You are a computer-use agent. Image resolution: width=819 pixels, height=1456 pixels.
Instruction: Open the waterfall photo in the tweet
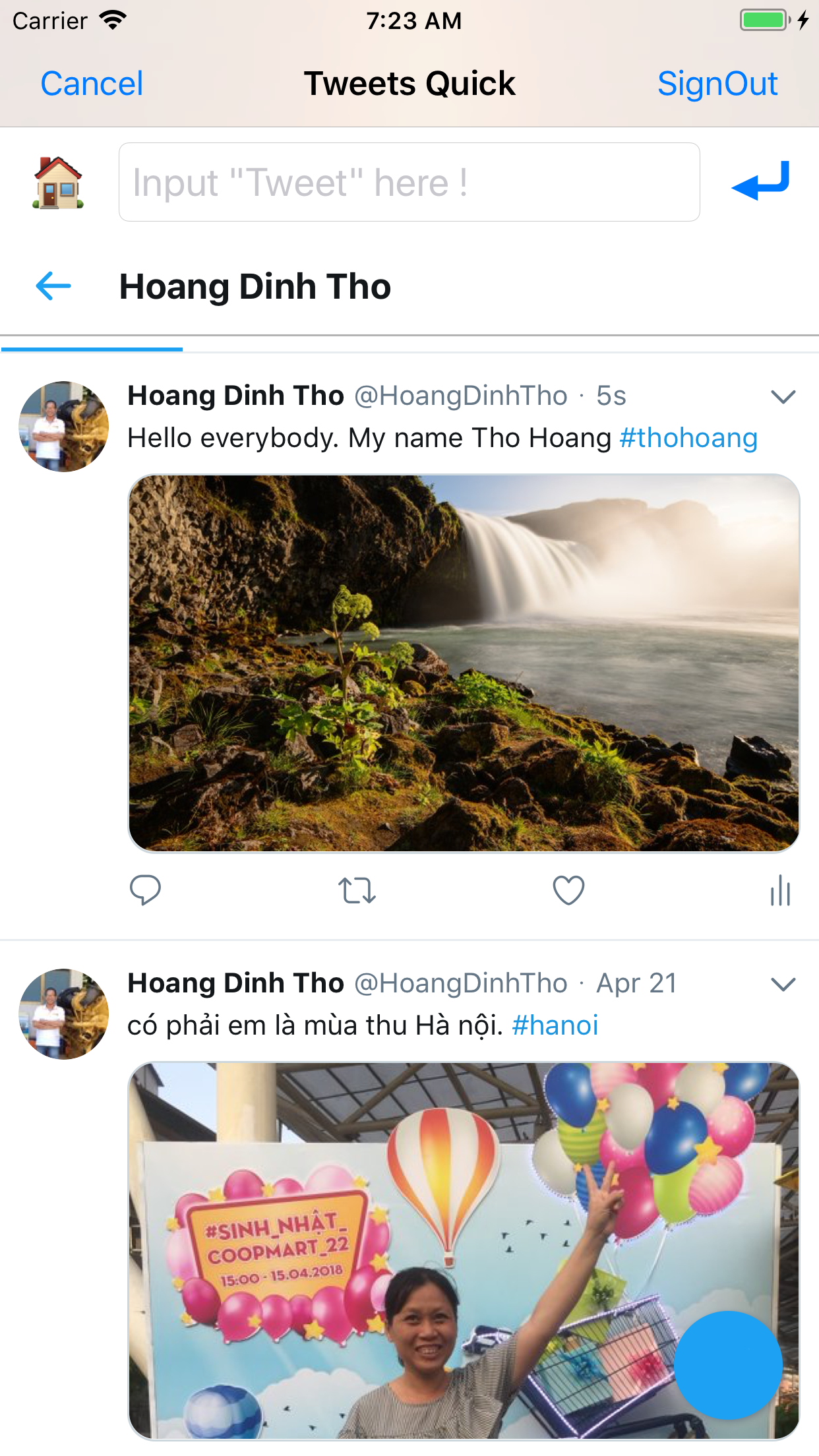[464, 663]
